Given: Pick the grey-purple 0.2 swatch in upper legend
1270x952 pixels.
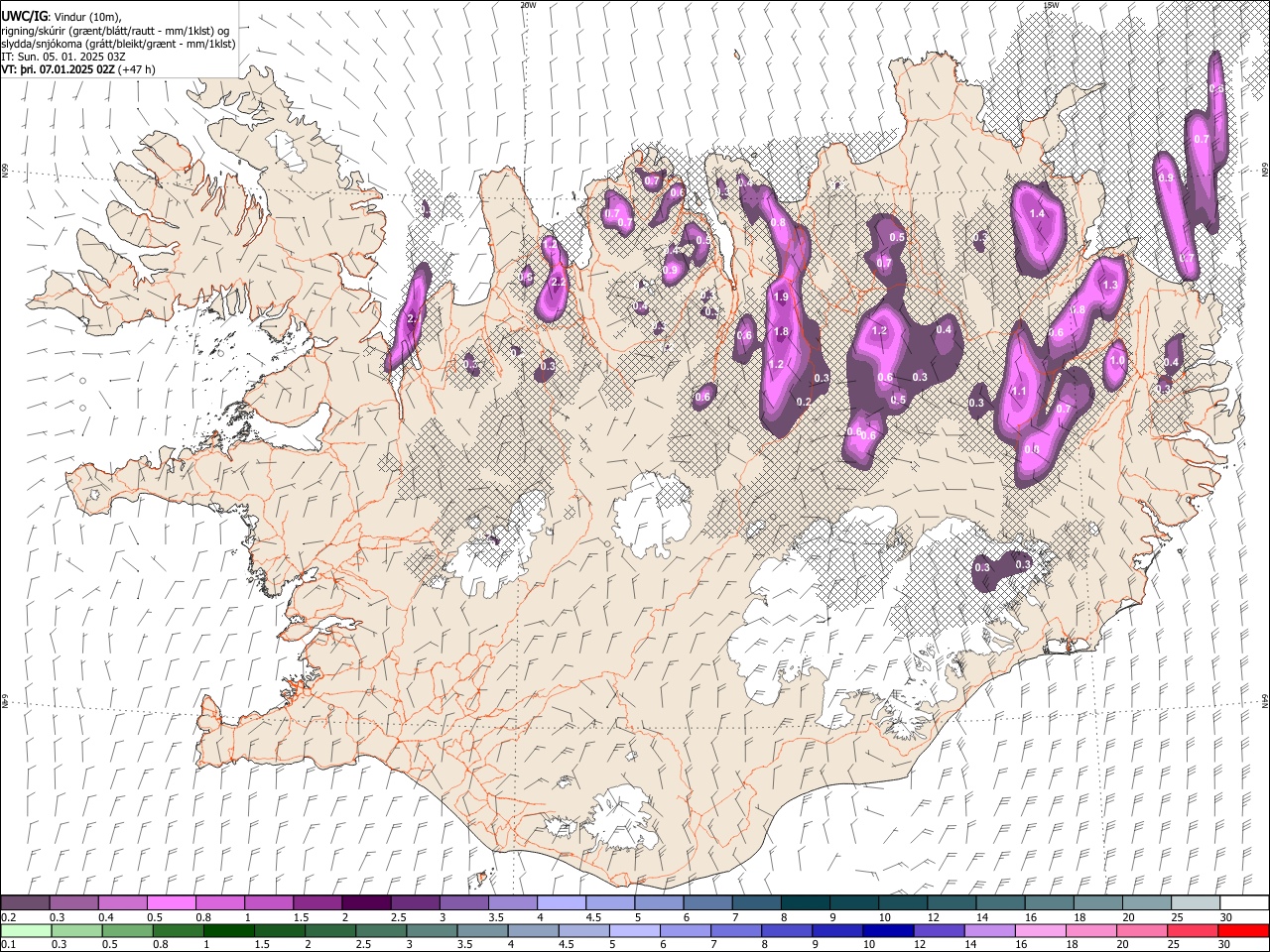Looking at the screenshot, I should coord(25,903).
